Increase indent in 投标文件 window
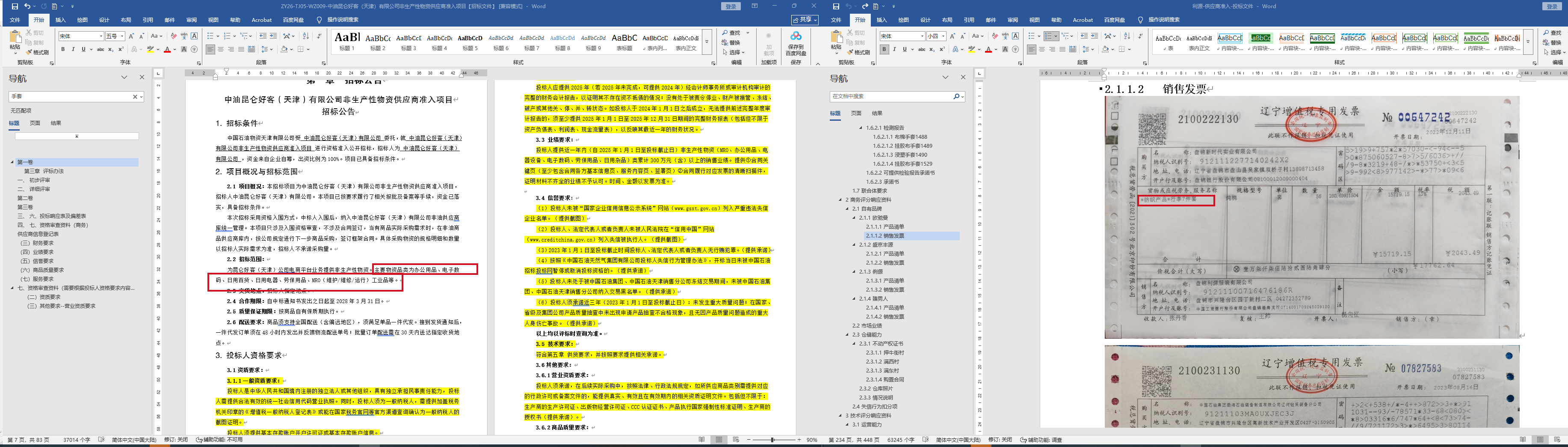 pyautogui.click(x=1095, y=36)
